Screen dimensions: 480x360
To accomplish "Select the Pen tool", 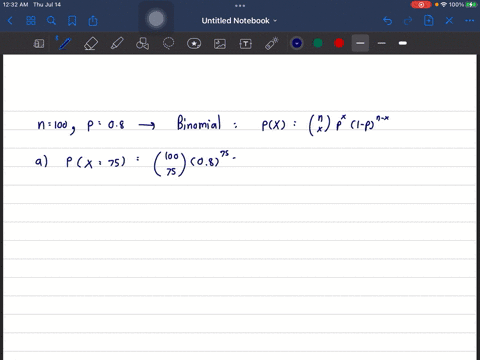I will 65,43.
